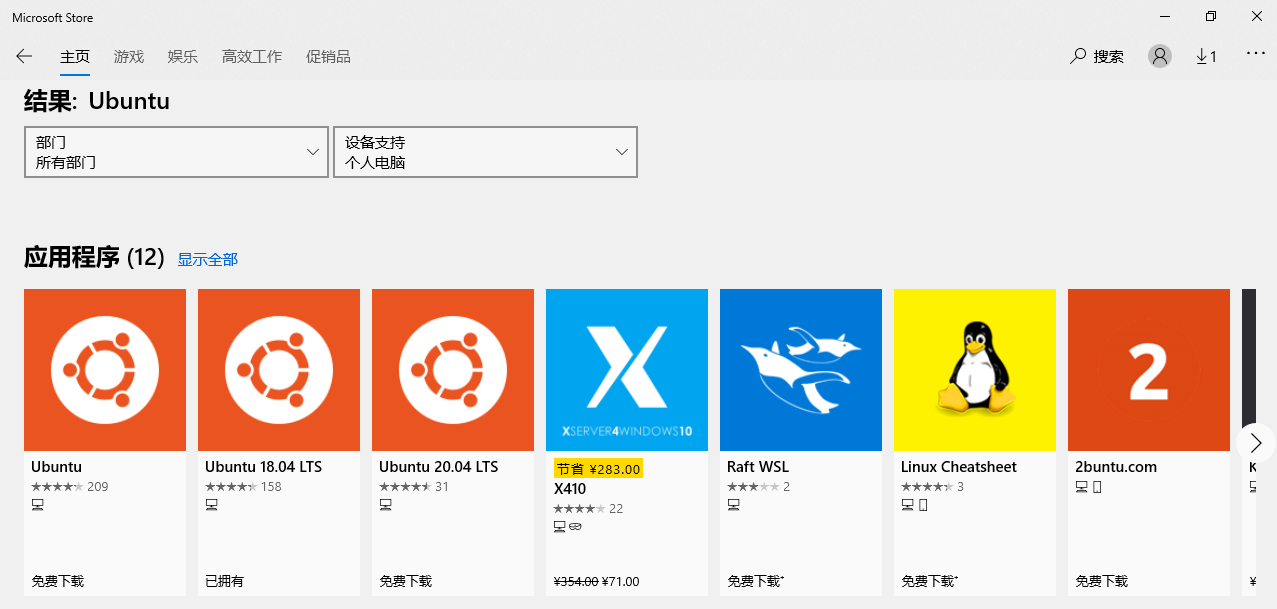Switch to the 娱乐 tab

(183, 57)
